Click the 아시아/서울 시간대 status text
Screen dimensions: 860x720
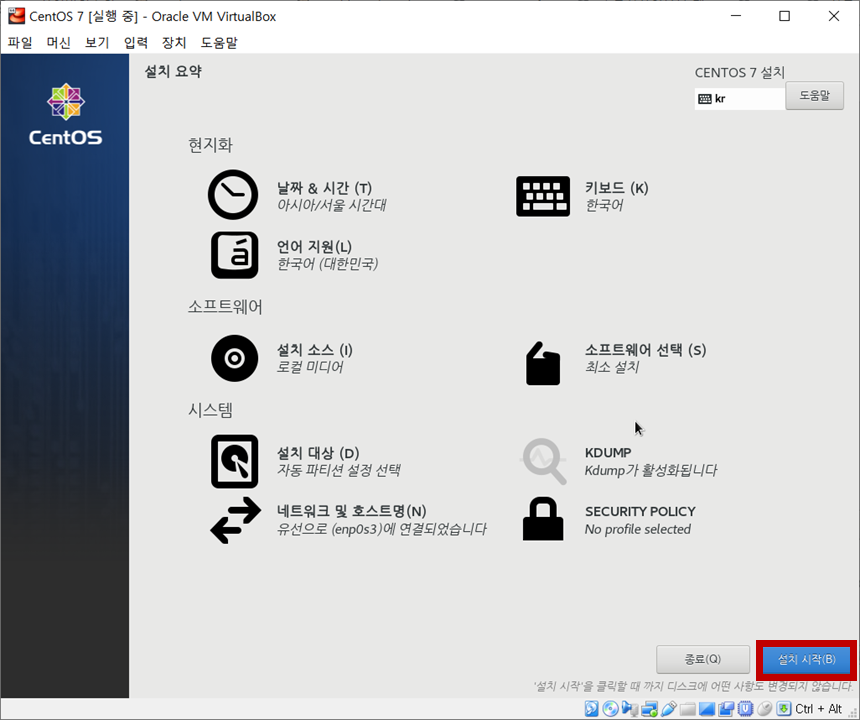(331, 205)
